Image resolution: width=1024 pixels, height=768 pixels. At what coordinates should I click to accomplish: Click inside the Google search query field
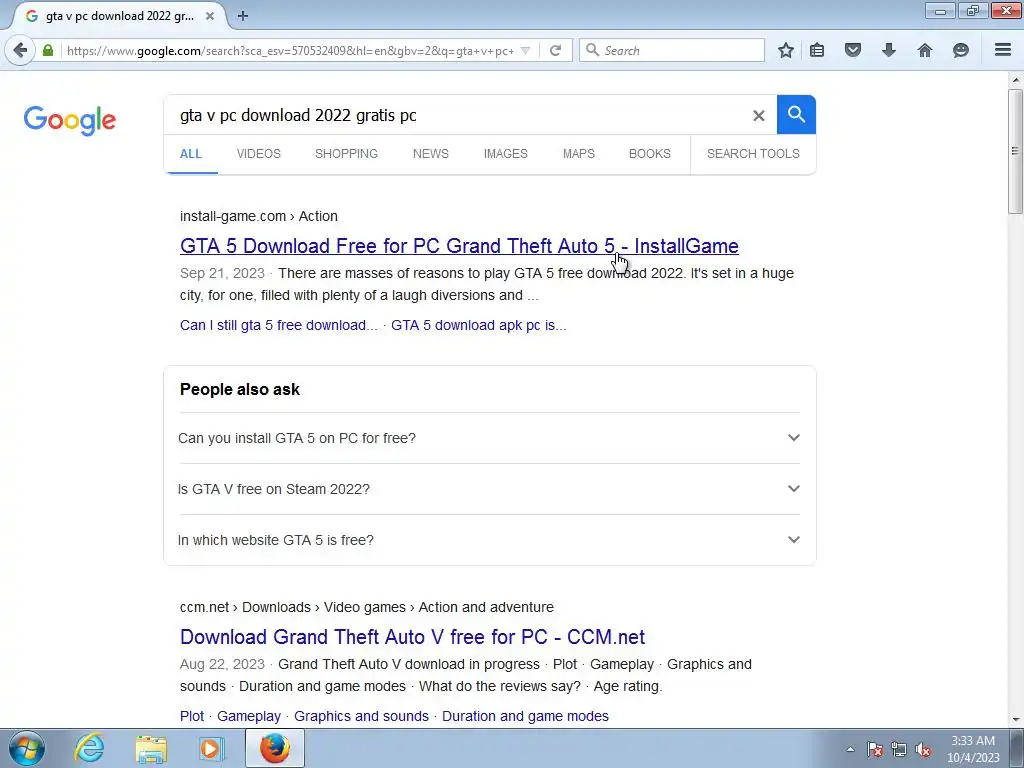457,115
